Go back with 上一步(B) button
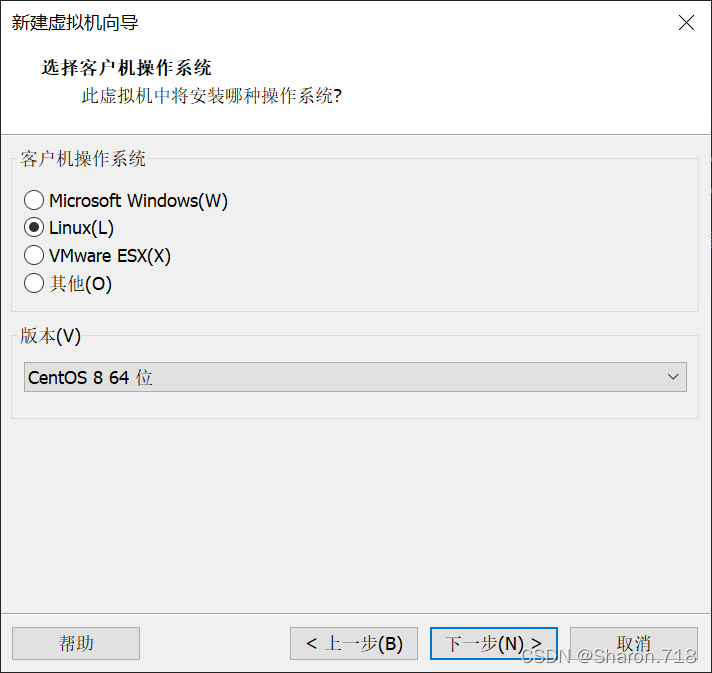The width and height of the screenshot is (712, 673). pyautogui.click(x=354, y=643)
